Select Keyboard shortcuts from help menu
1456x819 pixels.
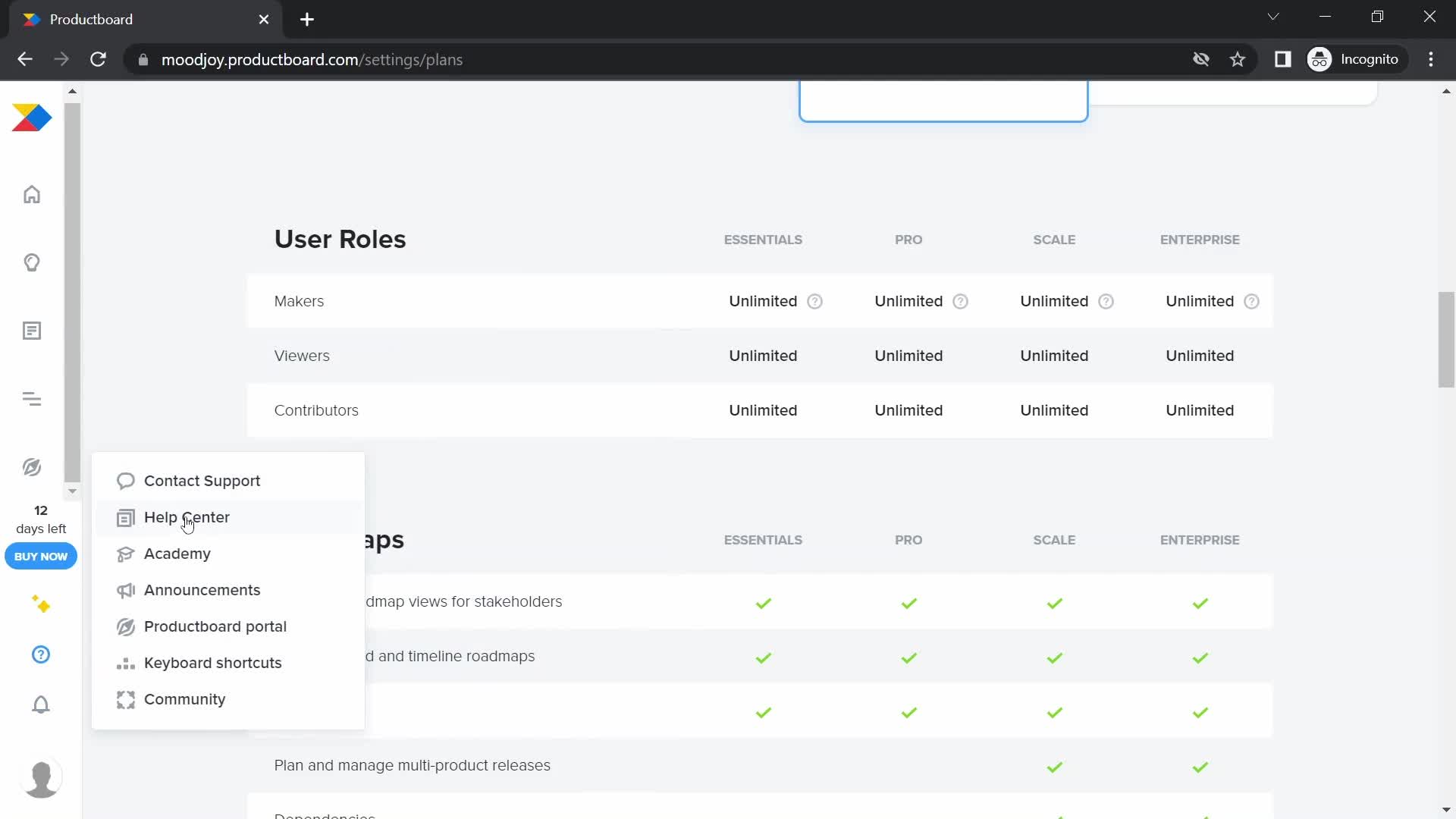click(x=228, y=663)
